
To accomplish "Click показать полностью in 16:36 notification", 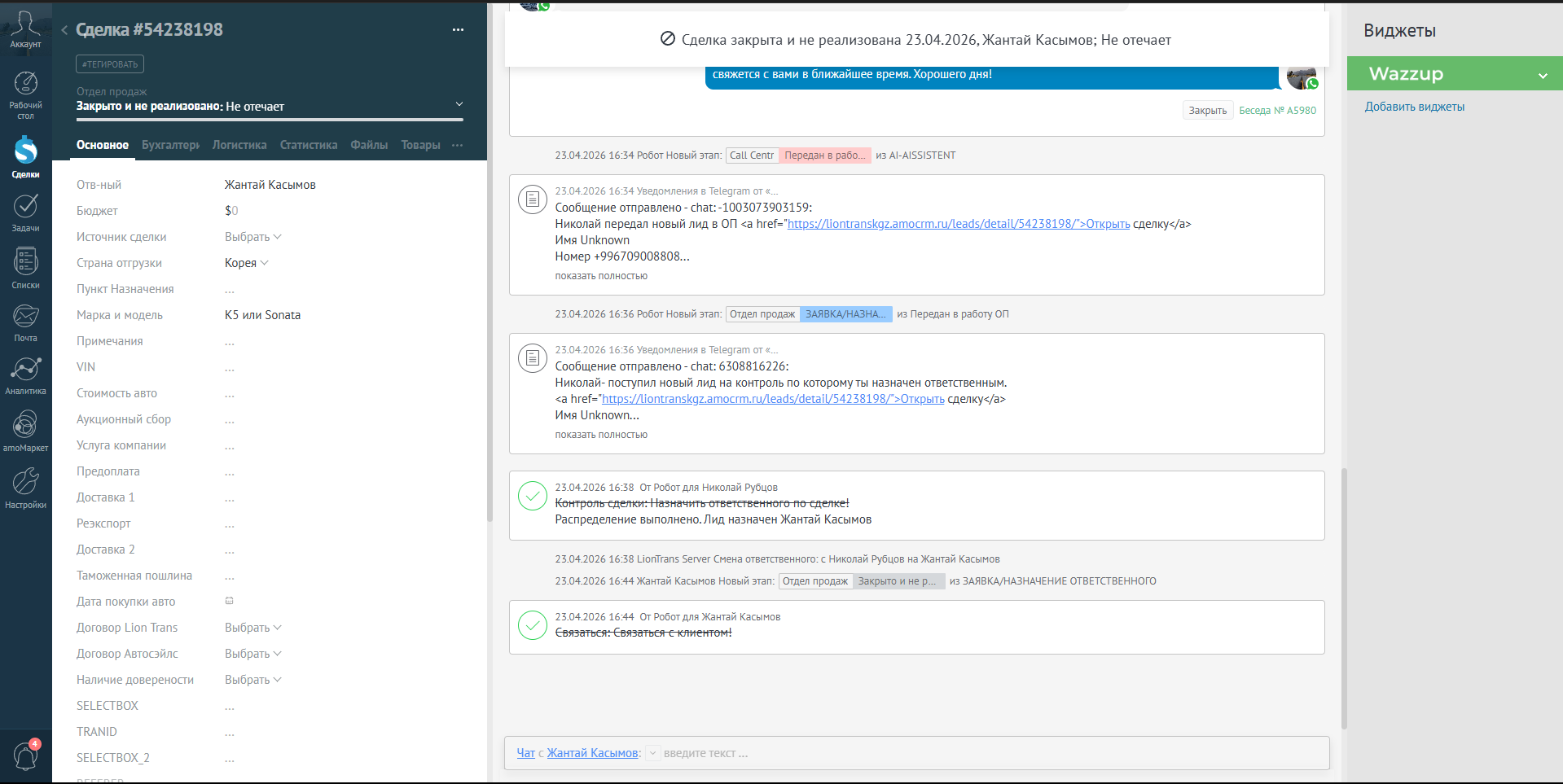I will tap(601, 435).
